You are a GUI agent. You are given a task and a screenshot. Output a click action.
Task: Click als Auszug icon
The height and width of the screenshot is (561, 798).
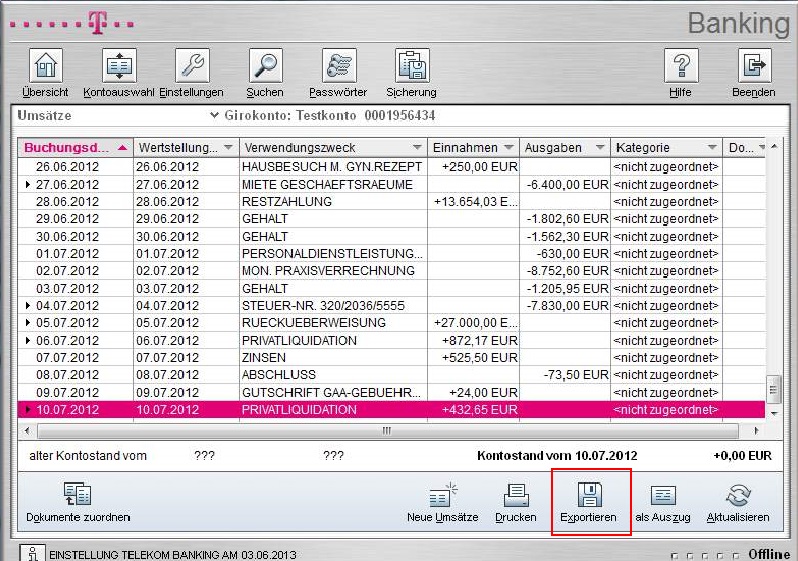pyautogui.click(x=663, y=495)
